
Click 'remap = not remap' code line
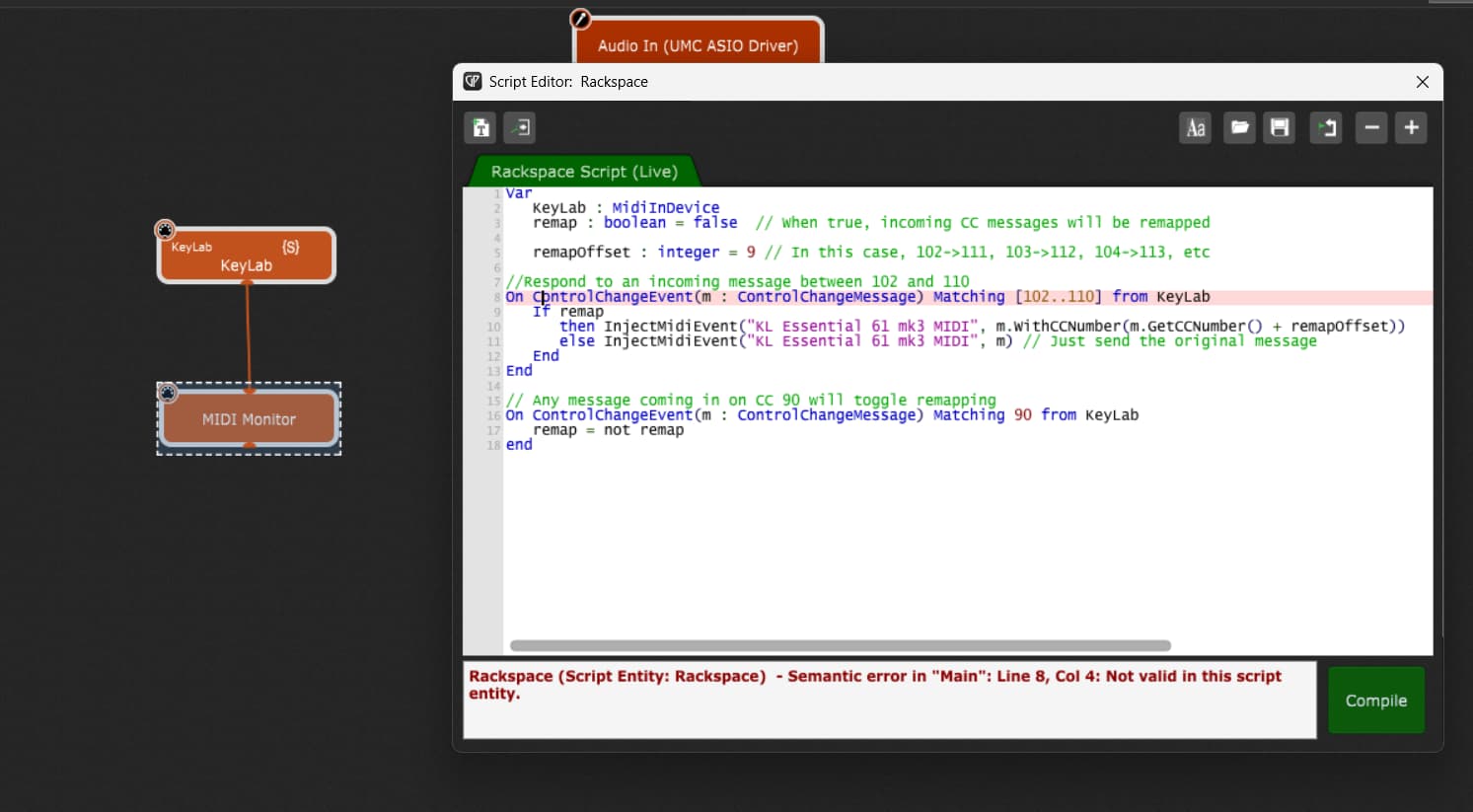608,430
